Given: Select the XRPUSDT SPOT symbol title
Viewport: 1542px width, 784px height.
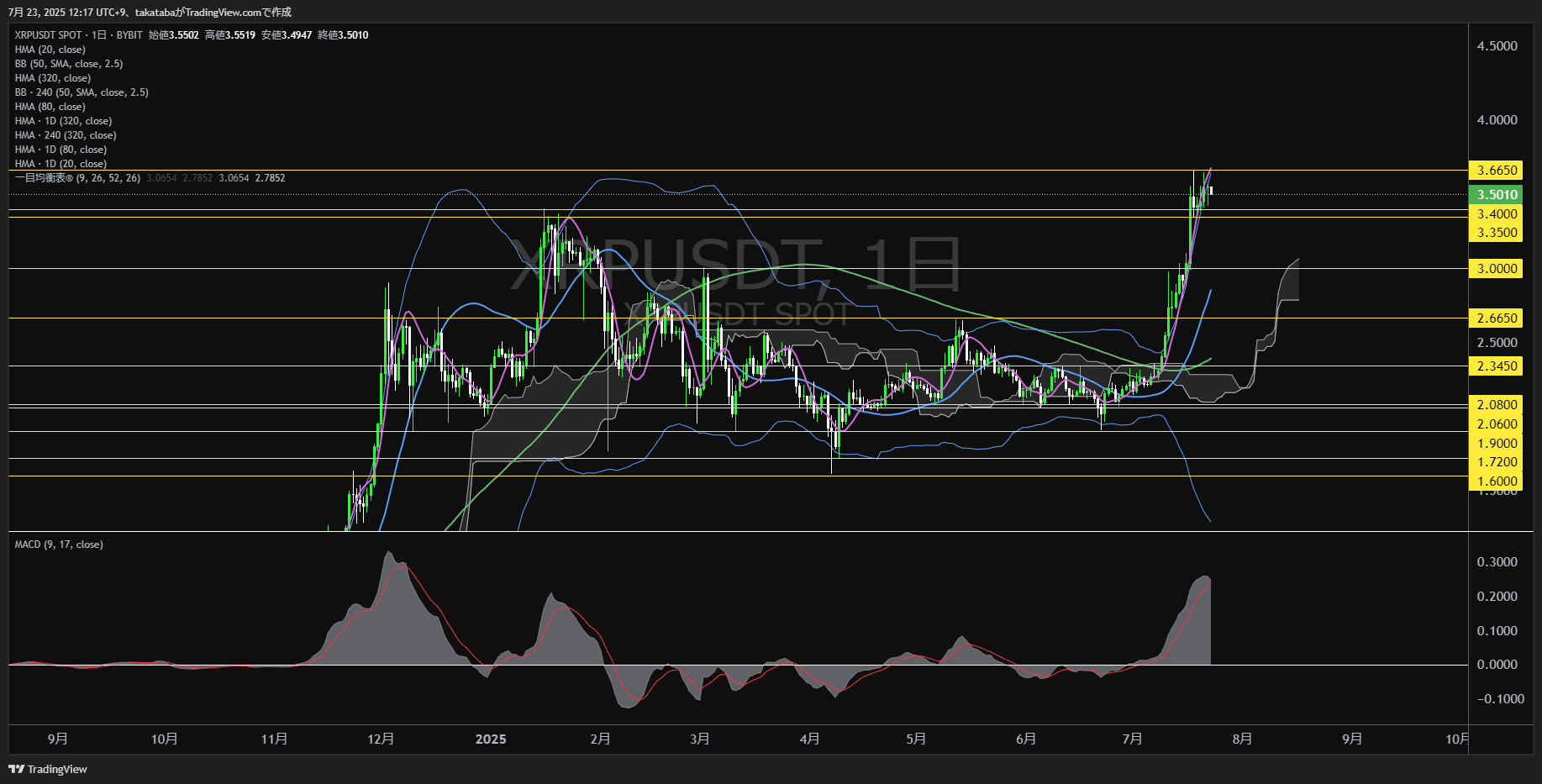Looking at the screenshot, I should point(48,35).
